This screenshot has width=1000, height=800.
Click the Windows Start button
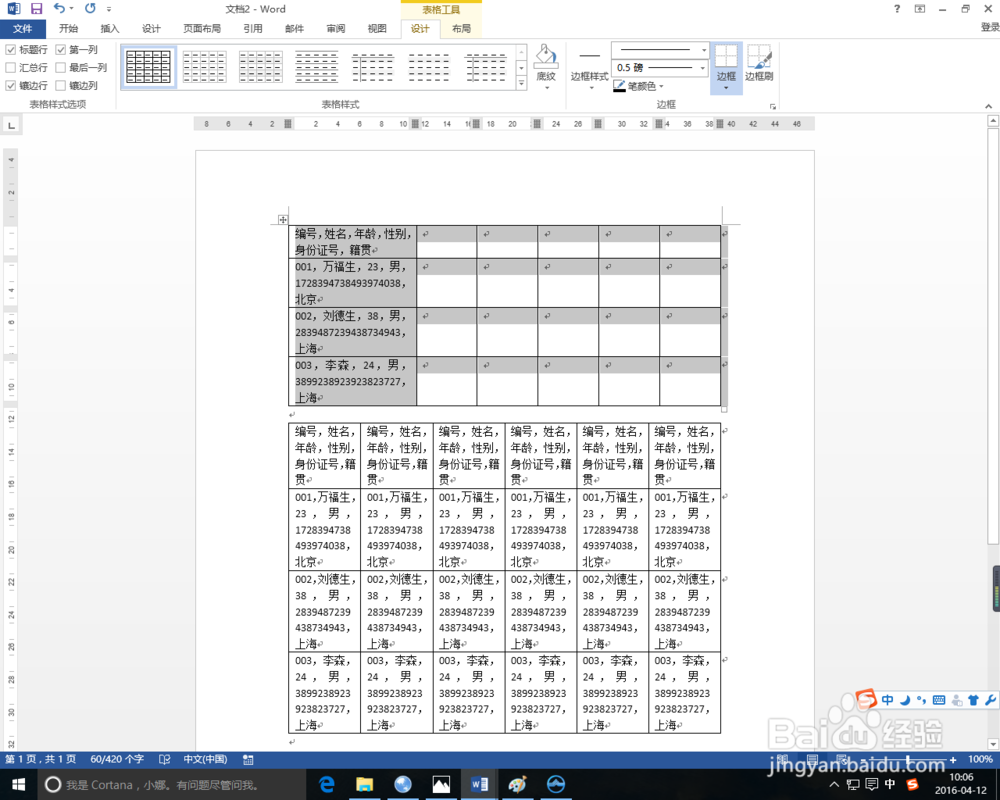[x=18, y=784]
